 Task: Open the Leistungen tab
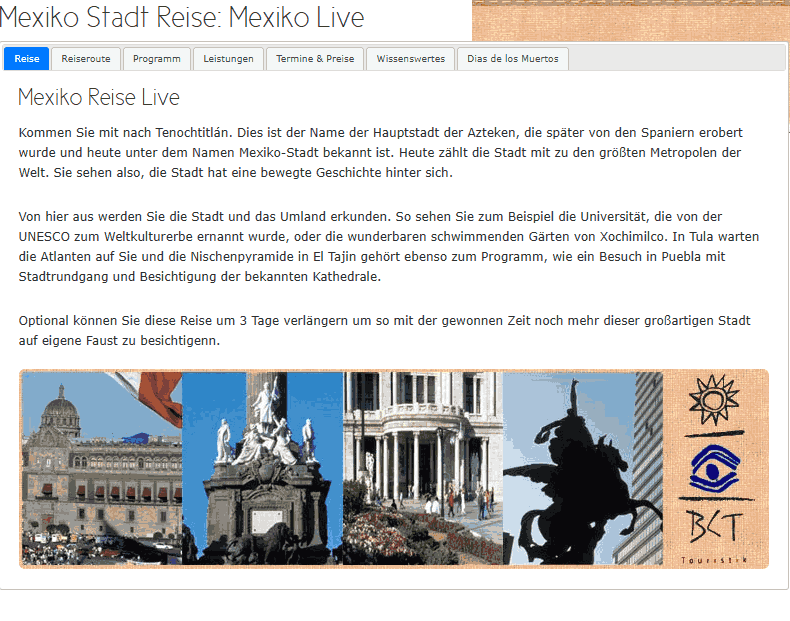228,58
